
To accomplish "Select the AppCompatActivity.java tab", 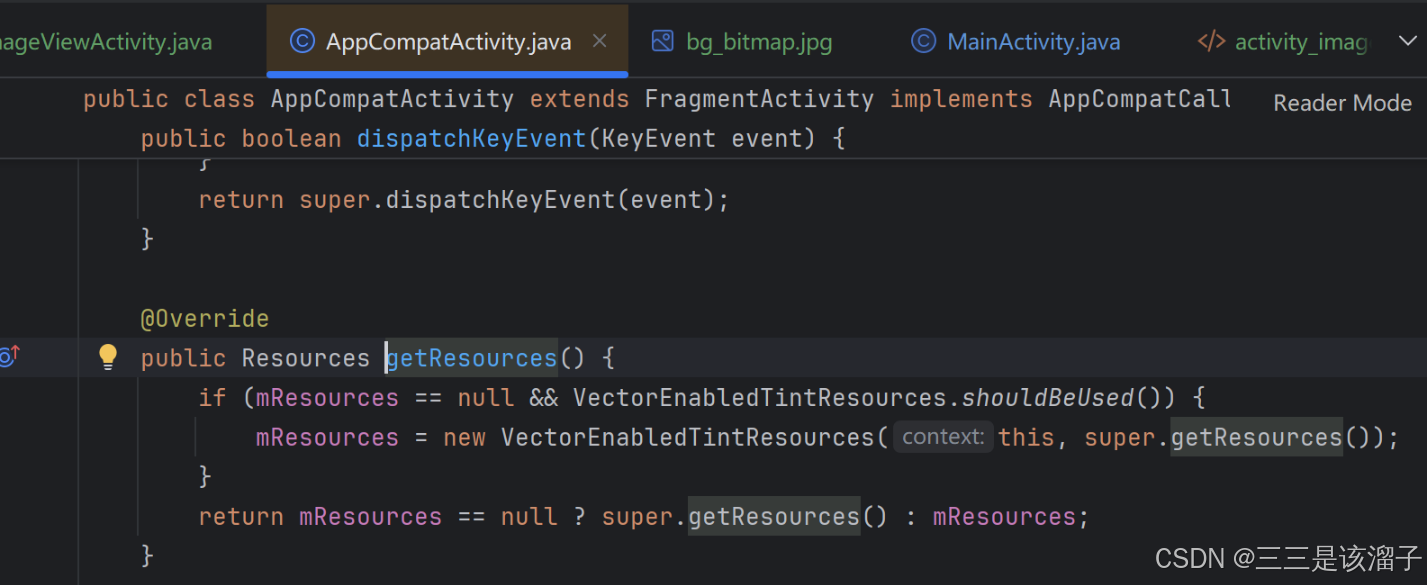I will tap(449, 42).
